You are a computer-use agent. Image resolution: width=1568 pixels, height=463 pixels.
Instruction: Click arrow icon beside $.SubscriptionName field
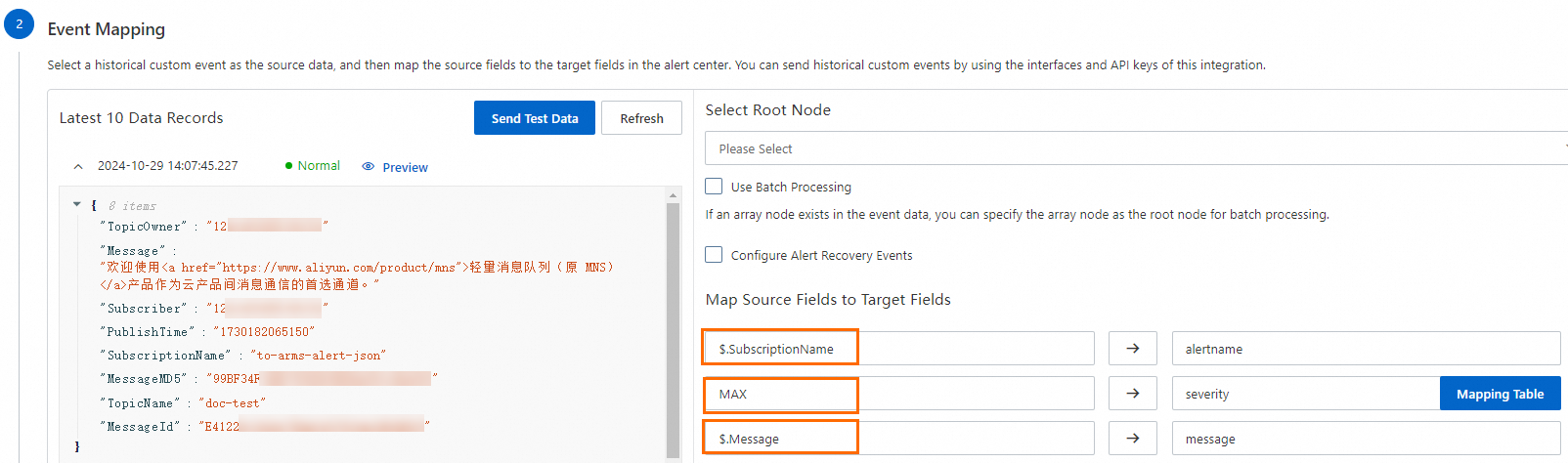click(1133, 349)
